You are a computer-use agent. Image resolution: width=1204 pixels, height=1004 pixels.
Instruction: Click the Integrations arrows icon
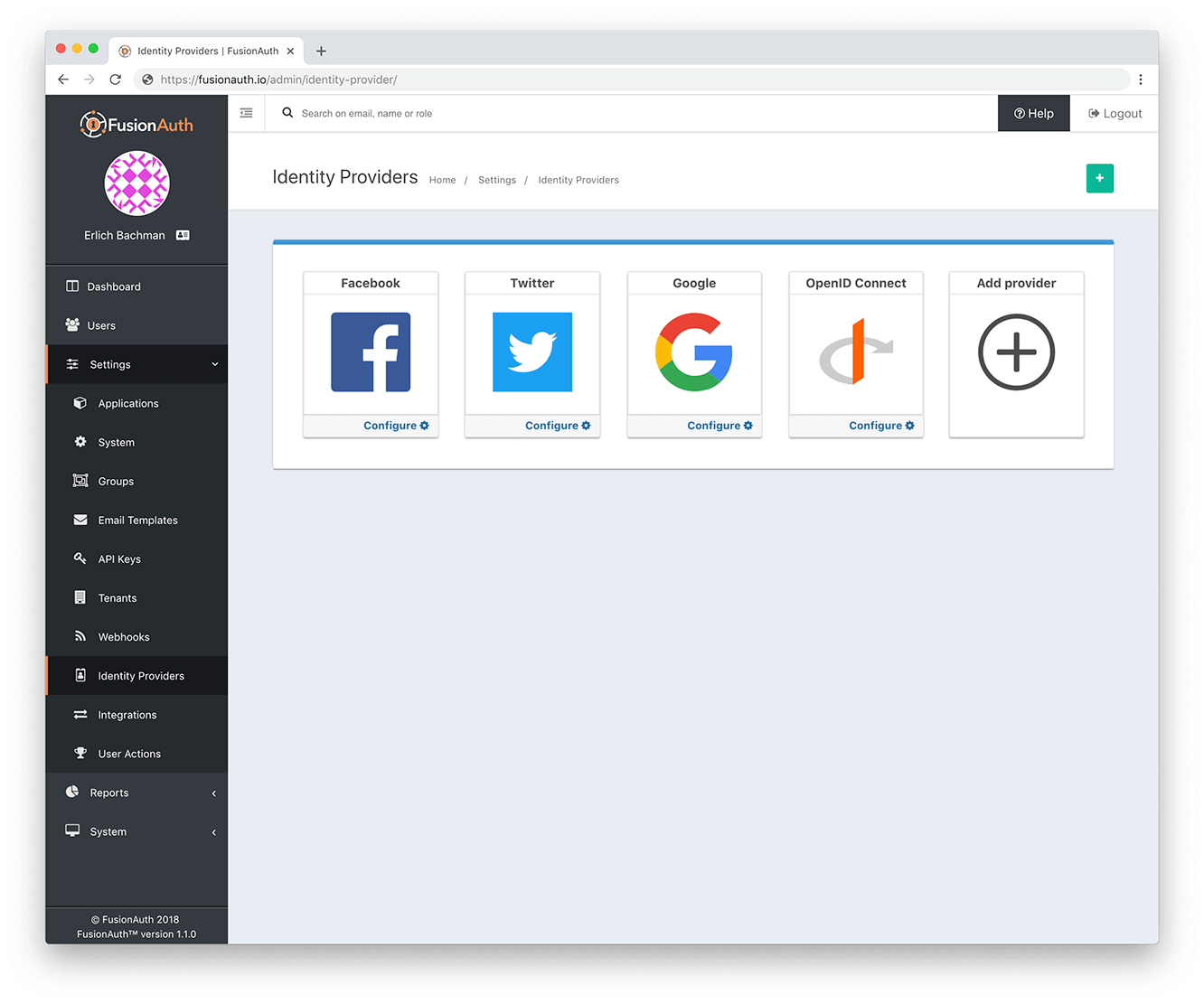tap(80, 714)
